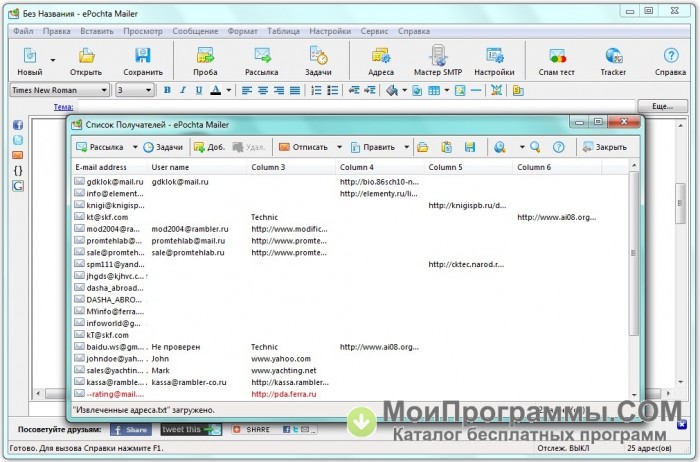Click the Справка help icon
This screenshot has height=462, width=700.
(671, 56)
